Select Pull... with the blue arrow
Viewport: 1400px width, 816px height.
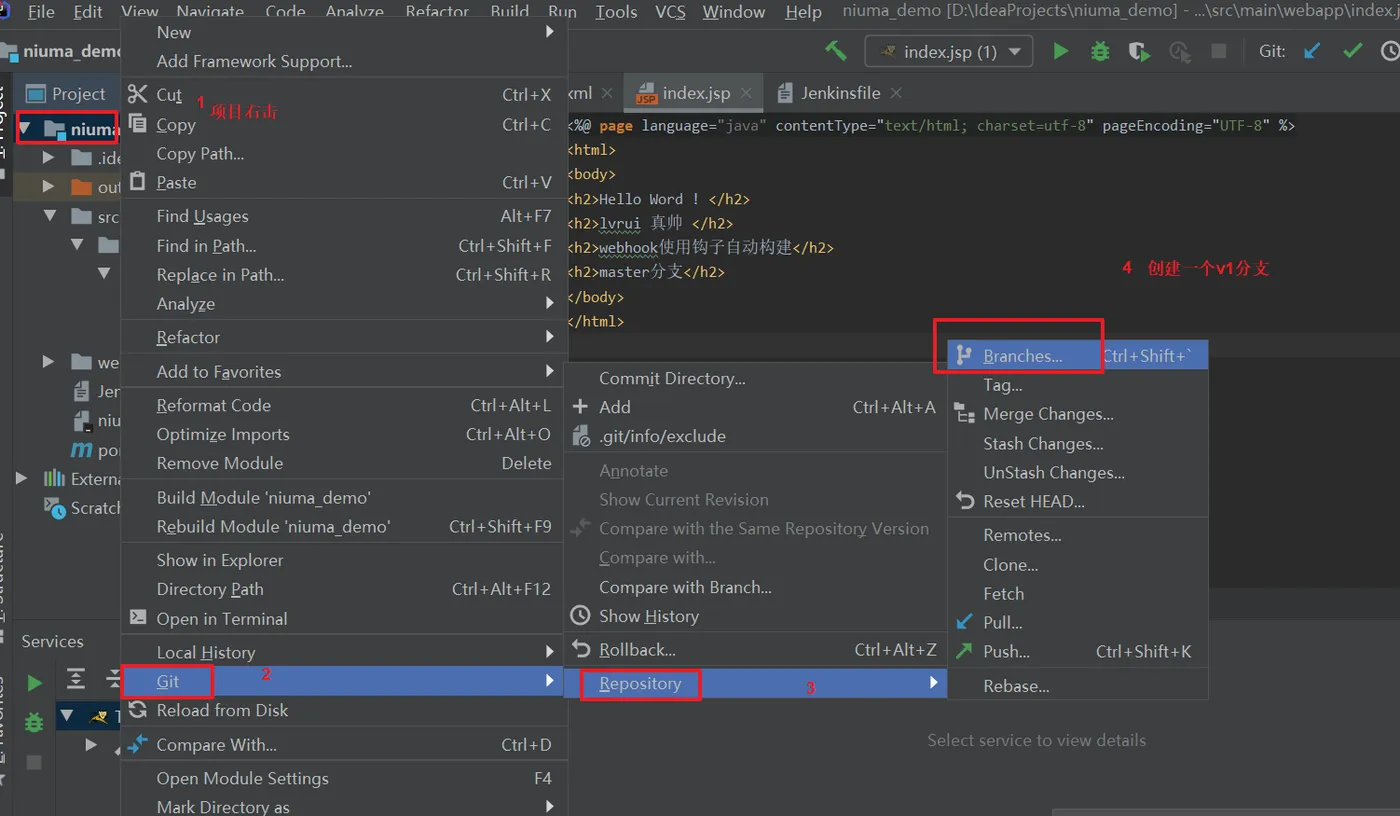1078,622
